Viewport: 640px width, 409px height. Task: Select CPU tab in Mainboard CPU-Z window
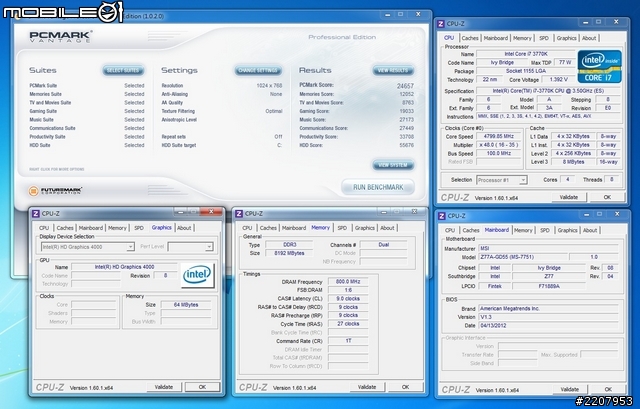(x=450, y=230)
